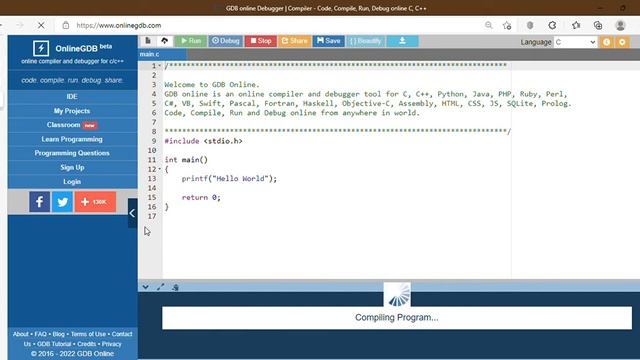
Task: Fold the main block at line 12
Action: pyautogui.click(x=160, y=169)
